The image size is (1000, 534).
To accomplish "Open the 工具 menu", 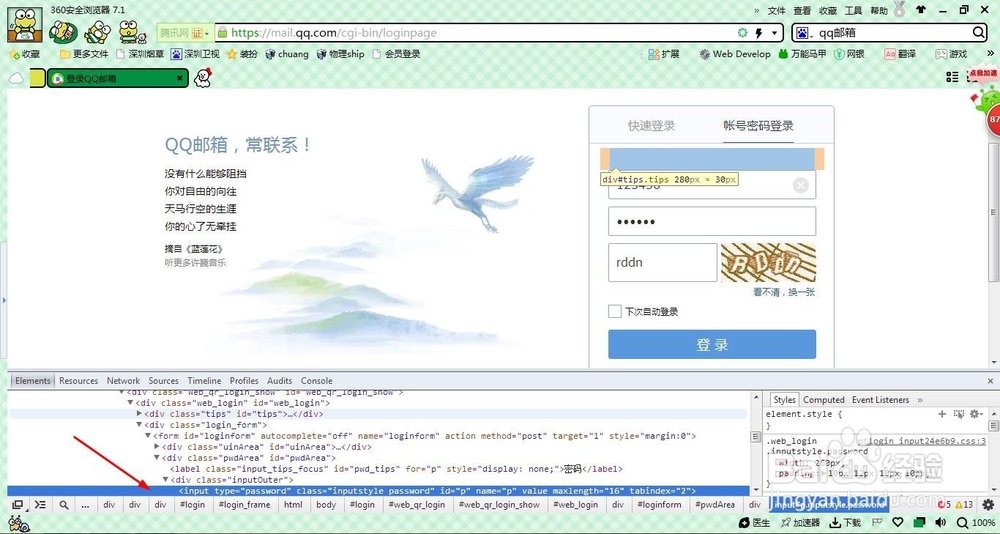I will (853, 10).
